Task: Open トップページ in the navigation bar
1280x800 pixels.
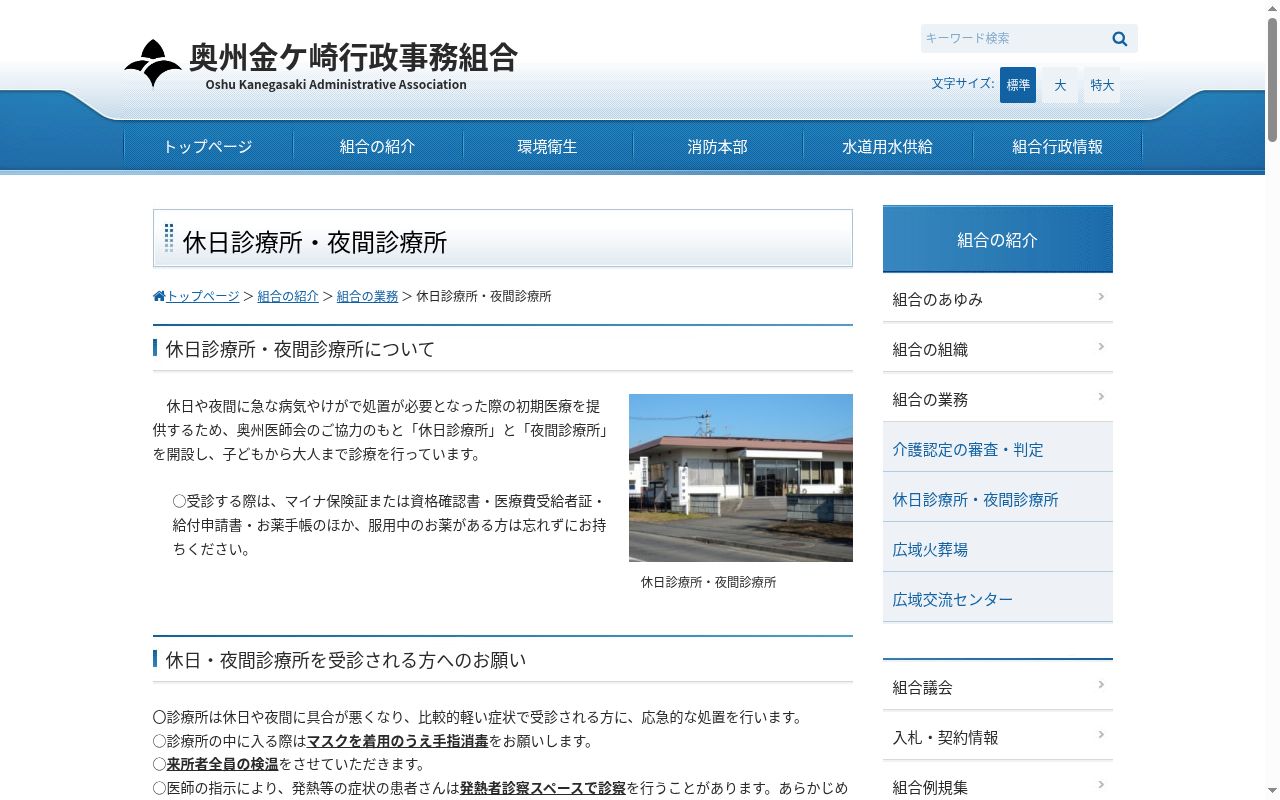Action: click(208, 147)
